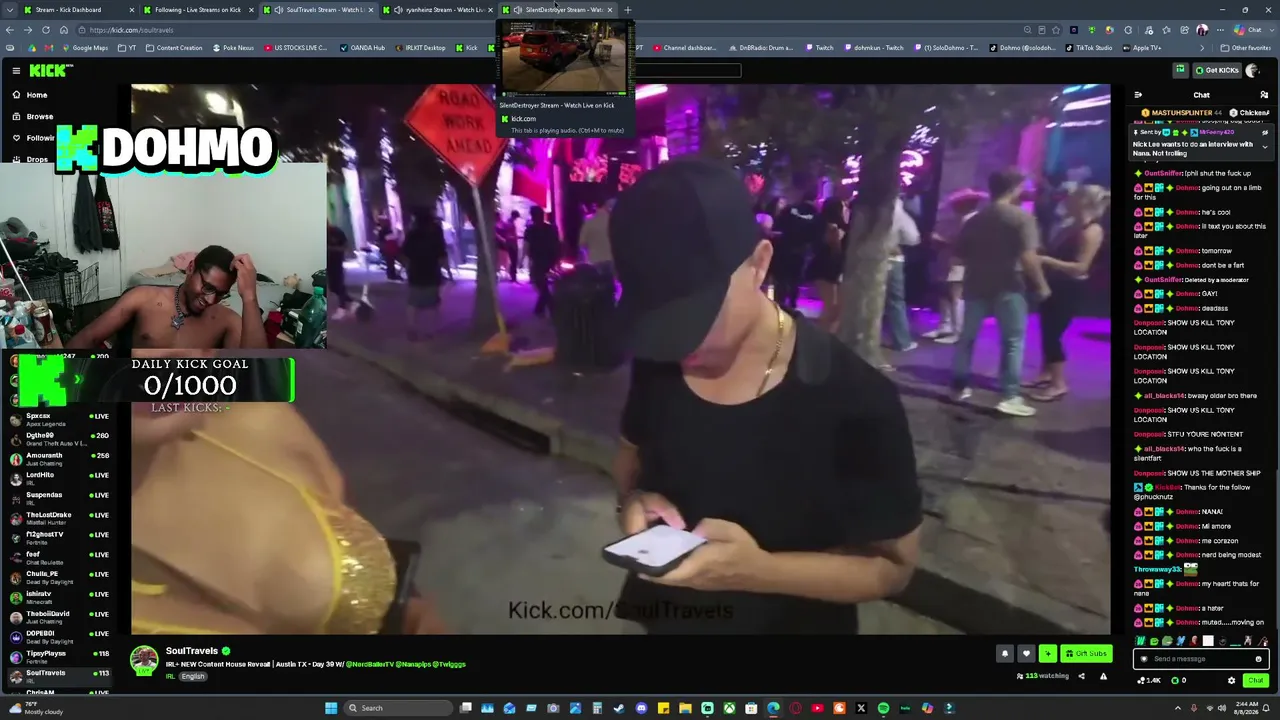Screen dimensions: 1280x720
Task: Open Home in the Kick sidebar
Action: point(37,95)
